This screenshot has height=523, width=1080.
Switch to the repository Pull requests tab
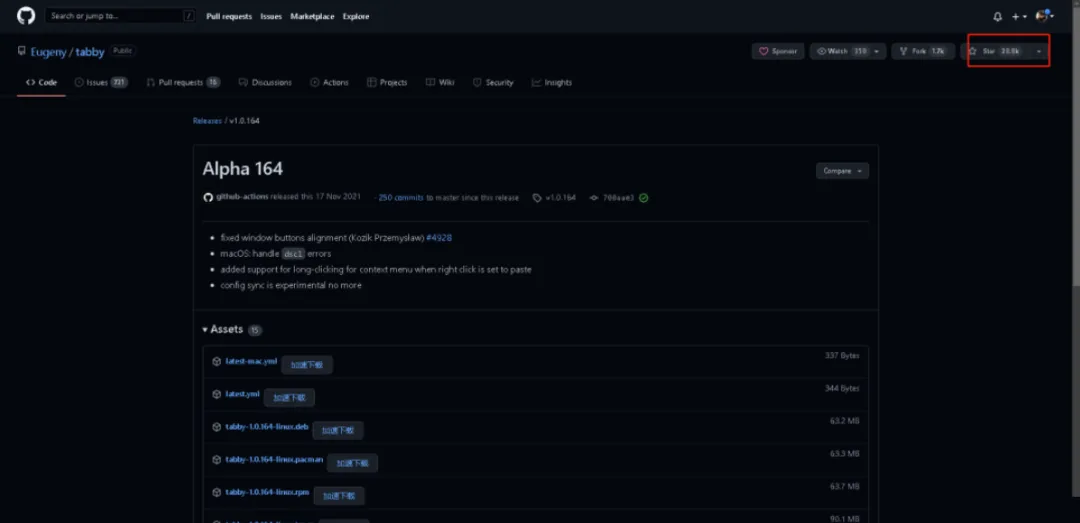[x=183, y=83]
